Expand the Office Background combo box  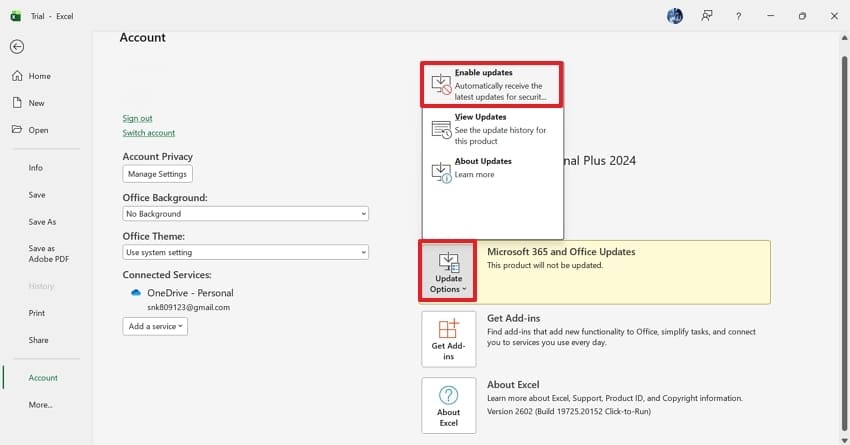click(246, 214)
